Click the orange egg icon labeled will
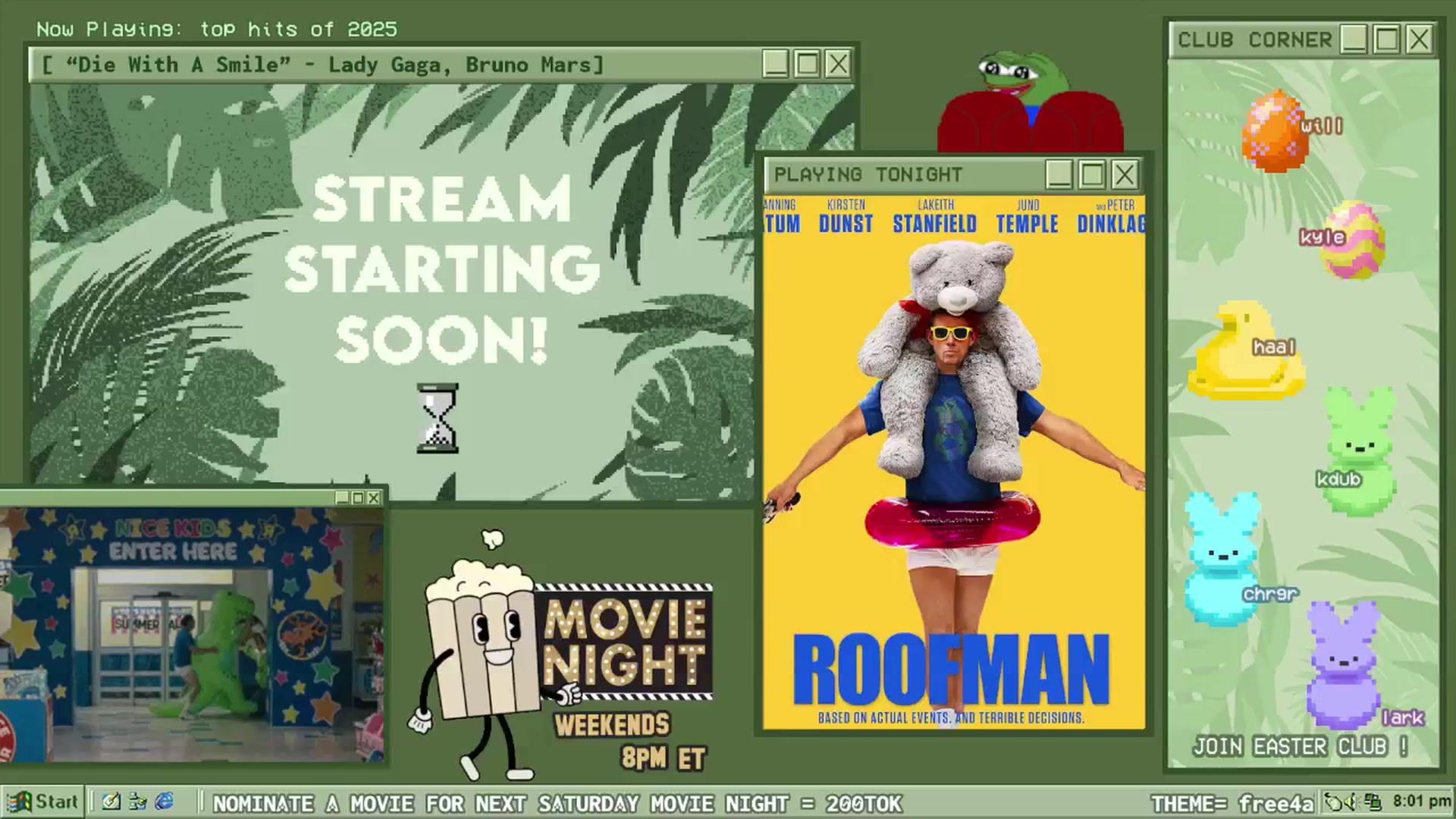The height and width of the screenshot is (819, 1456). point(1276,130)
